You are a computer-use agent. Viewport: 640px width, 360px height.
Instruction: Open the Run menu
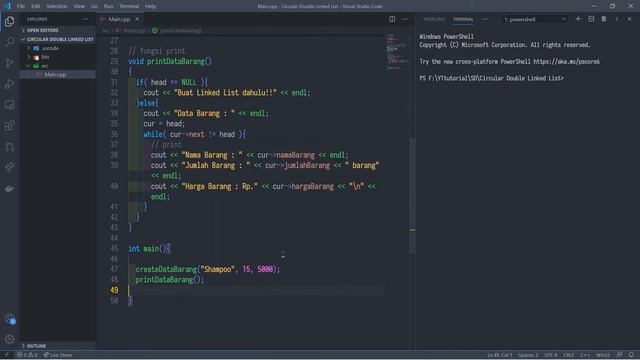click(109, 6)
